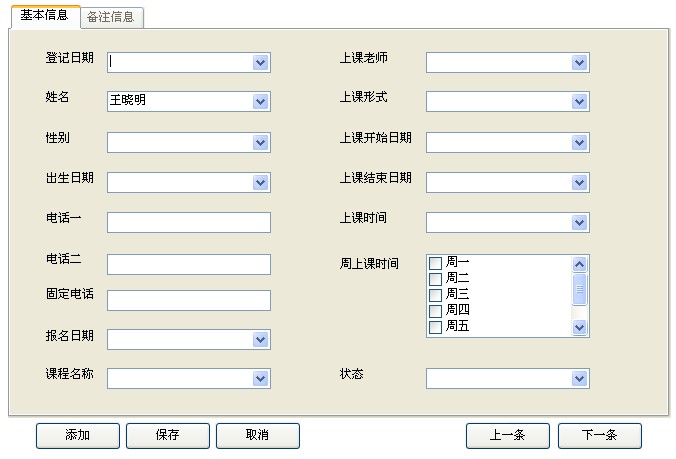This screenshot has height=459, width=676.
Task: Open the 登记日期 dropdown arrow
Action: tap(260, 63)
